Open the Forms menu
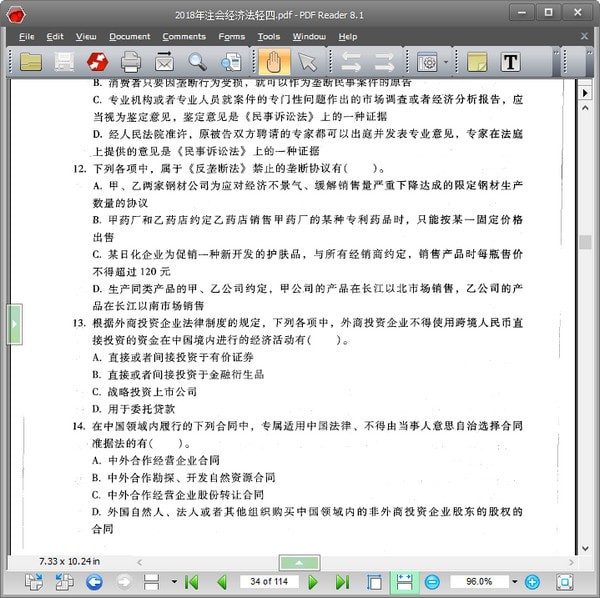 click(232, 36)
